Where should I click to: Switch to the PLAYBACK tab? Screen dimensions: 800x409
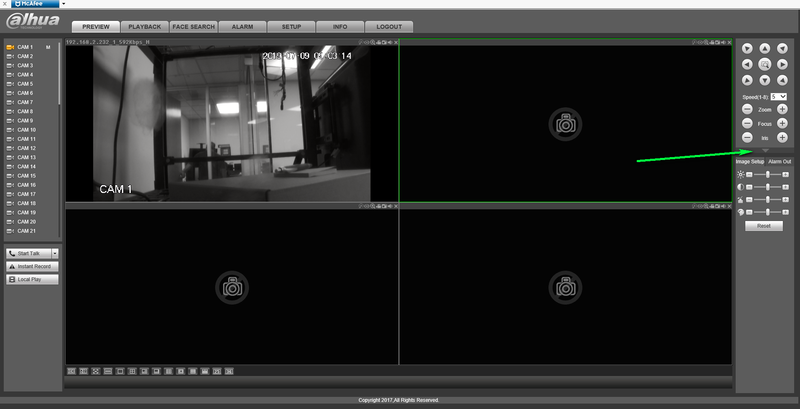tap(144, 27)
